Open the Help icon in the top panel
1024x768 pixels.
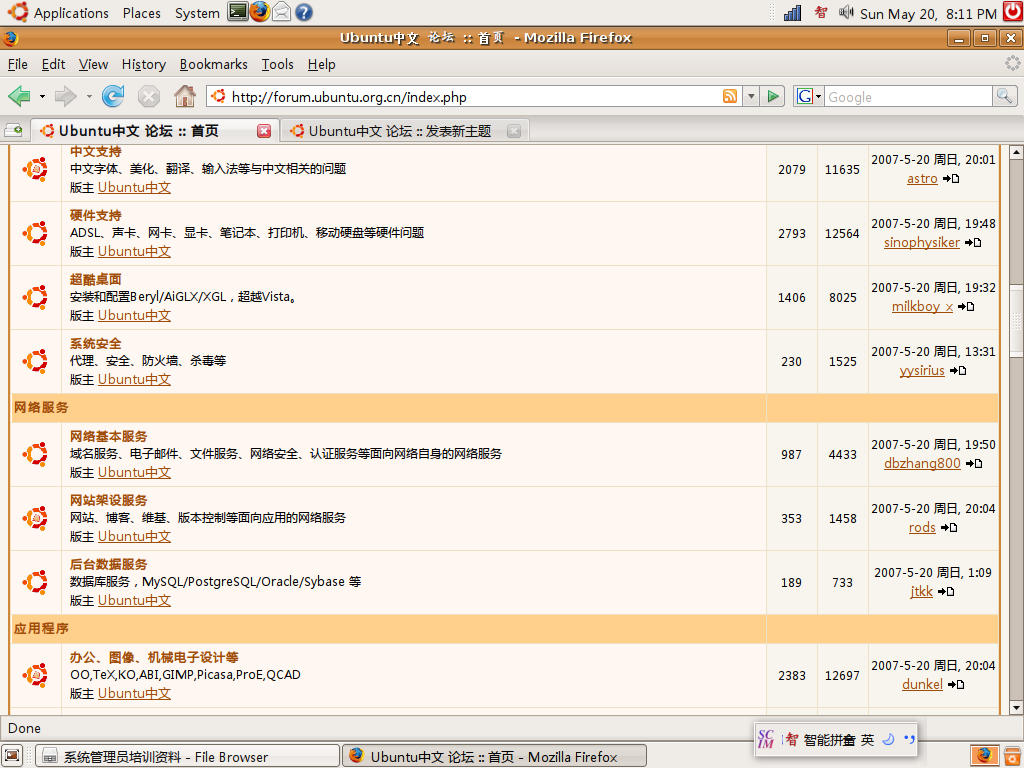304,12
